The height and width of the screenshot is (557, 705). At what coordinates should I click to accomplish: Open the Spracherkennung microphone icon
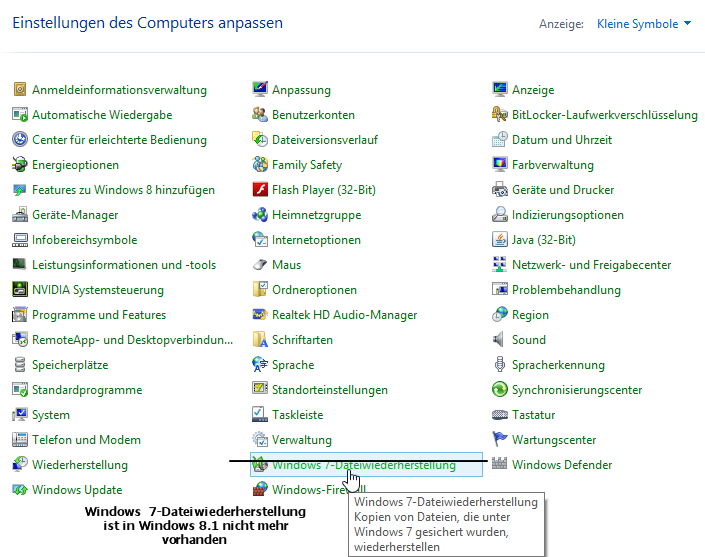[x=500, y=365]
